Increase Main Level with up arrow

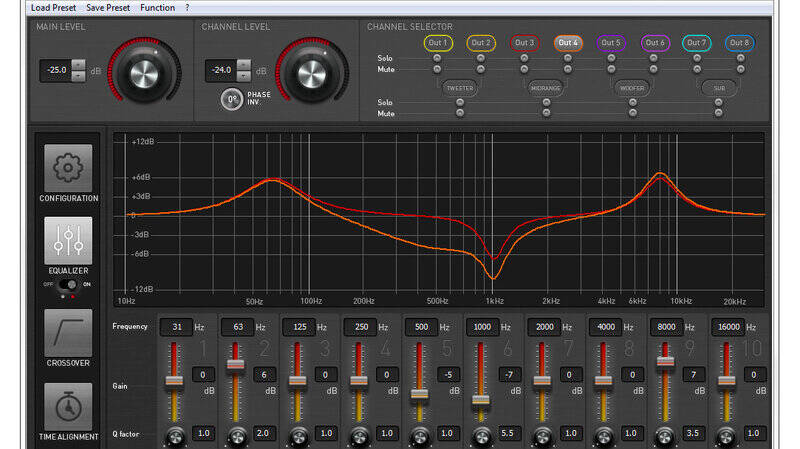point(78,65)
